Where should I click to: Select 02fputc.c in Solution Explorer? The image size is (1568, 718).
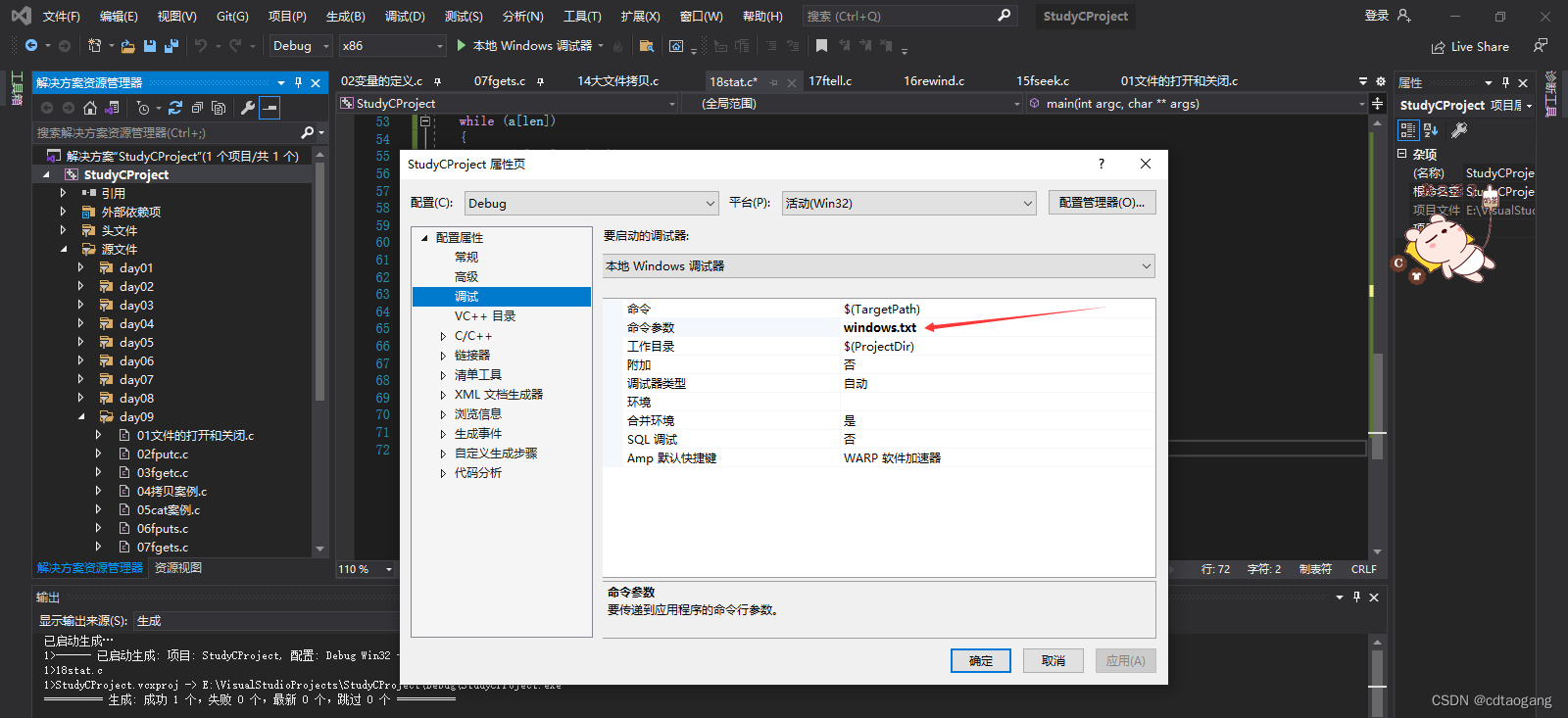pos(163,455)
